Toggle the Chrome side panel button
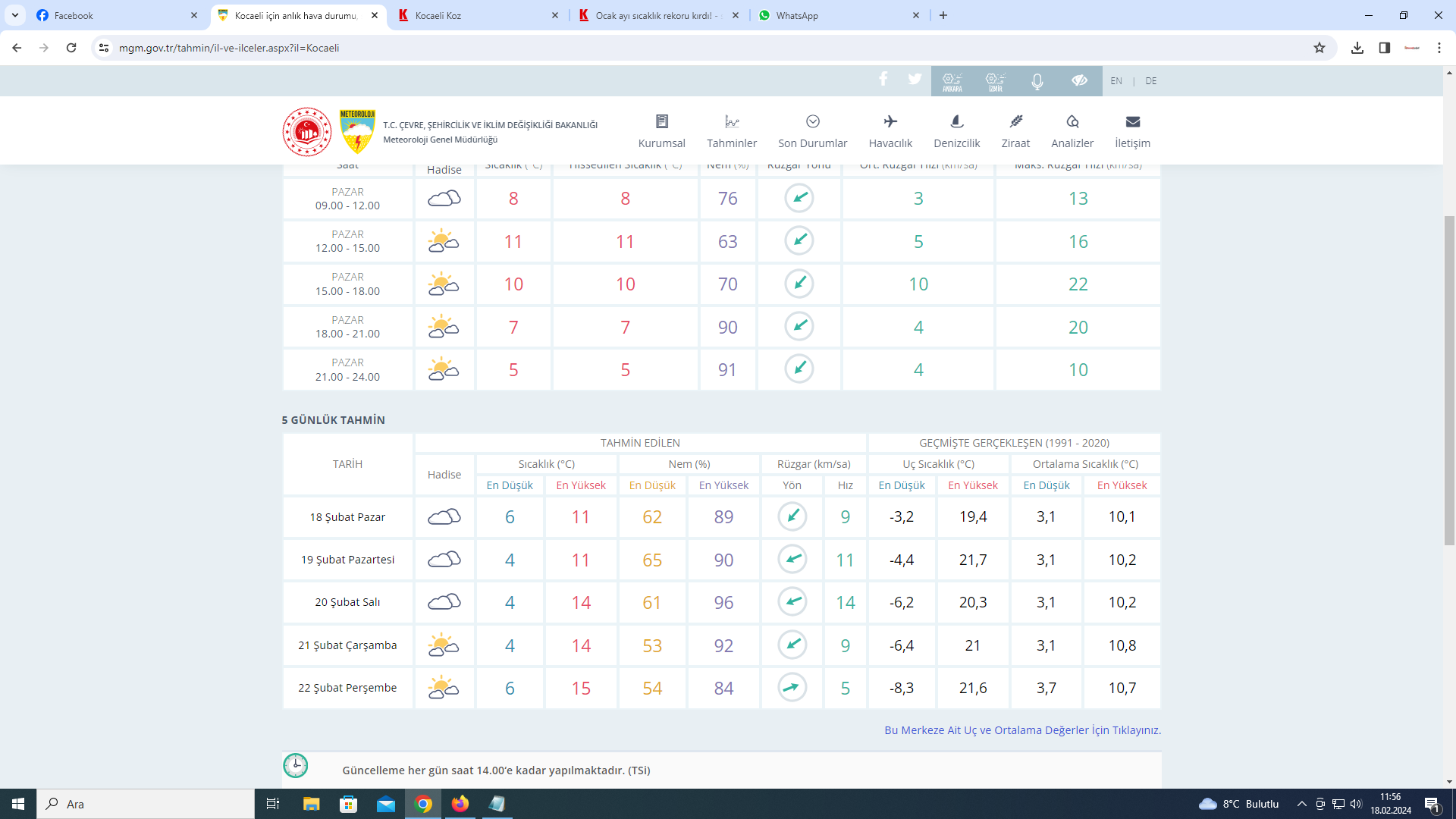This screenshot has width=1456, height=819. click(x=1385, y=48)
